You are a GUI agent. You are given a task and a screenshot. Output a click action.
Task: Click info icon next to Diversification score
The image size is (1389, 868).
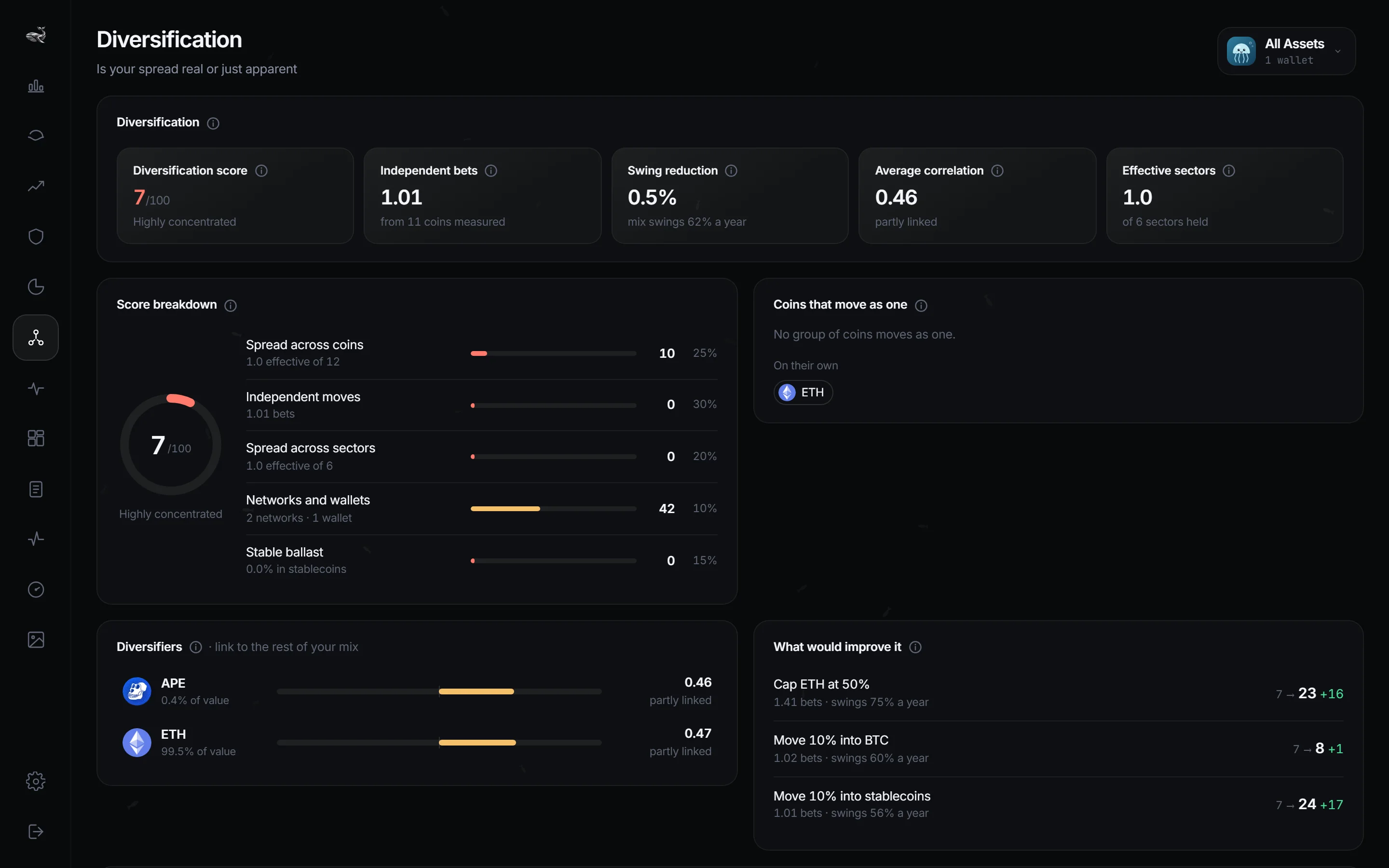click(261, 171)
